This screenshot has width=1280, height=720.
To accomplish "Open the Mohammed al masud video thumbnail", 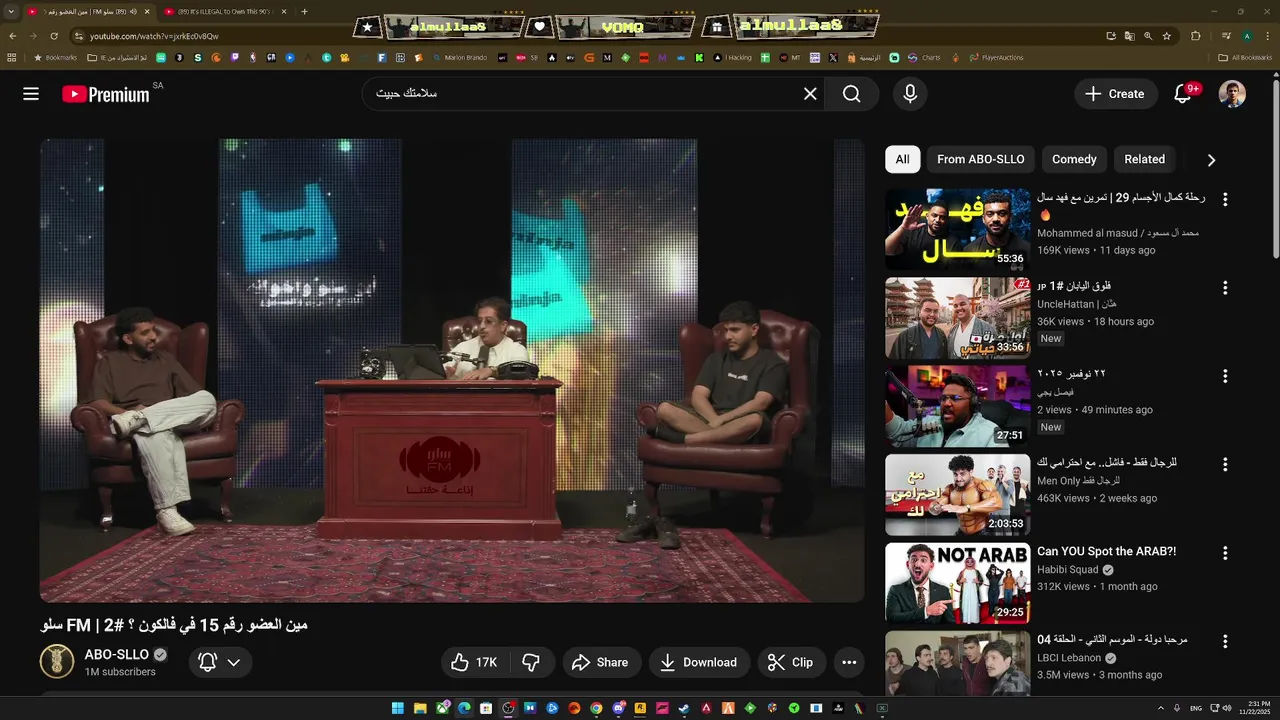I will click(957, 229).
